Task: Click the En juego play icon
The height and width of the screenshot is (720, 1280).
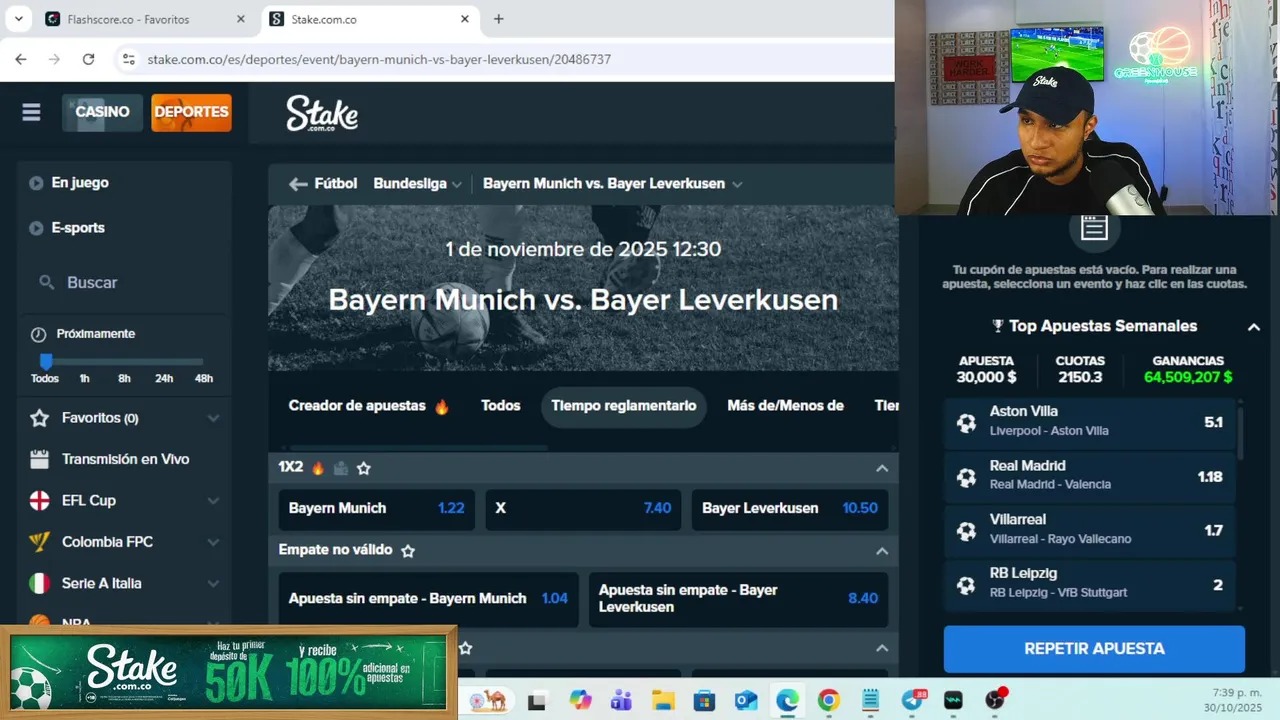Action: pos(37,183)
